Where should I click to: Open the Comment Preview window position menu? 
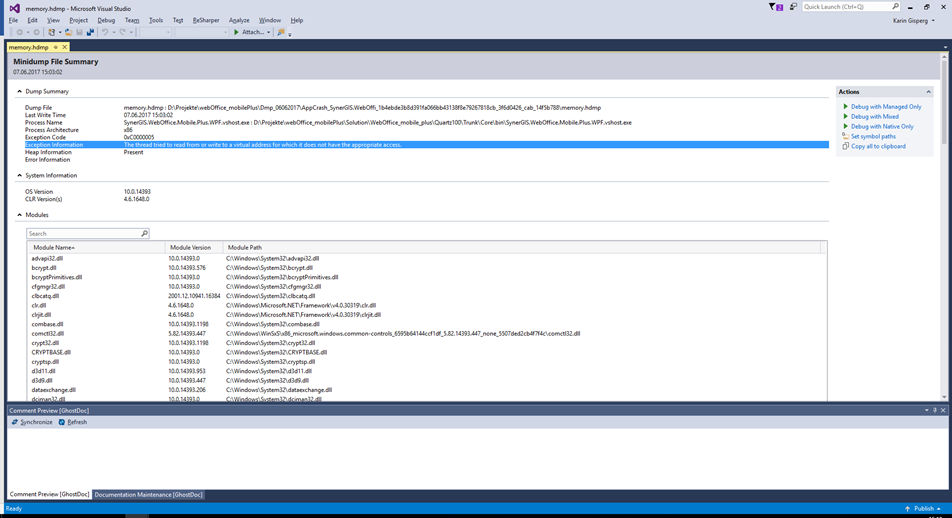tap(926, 411)
